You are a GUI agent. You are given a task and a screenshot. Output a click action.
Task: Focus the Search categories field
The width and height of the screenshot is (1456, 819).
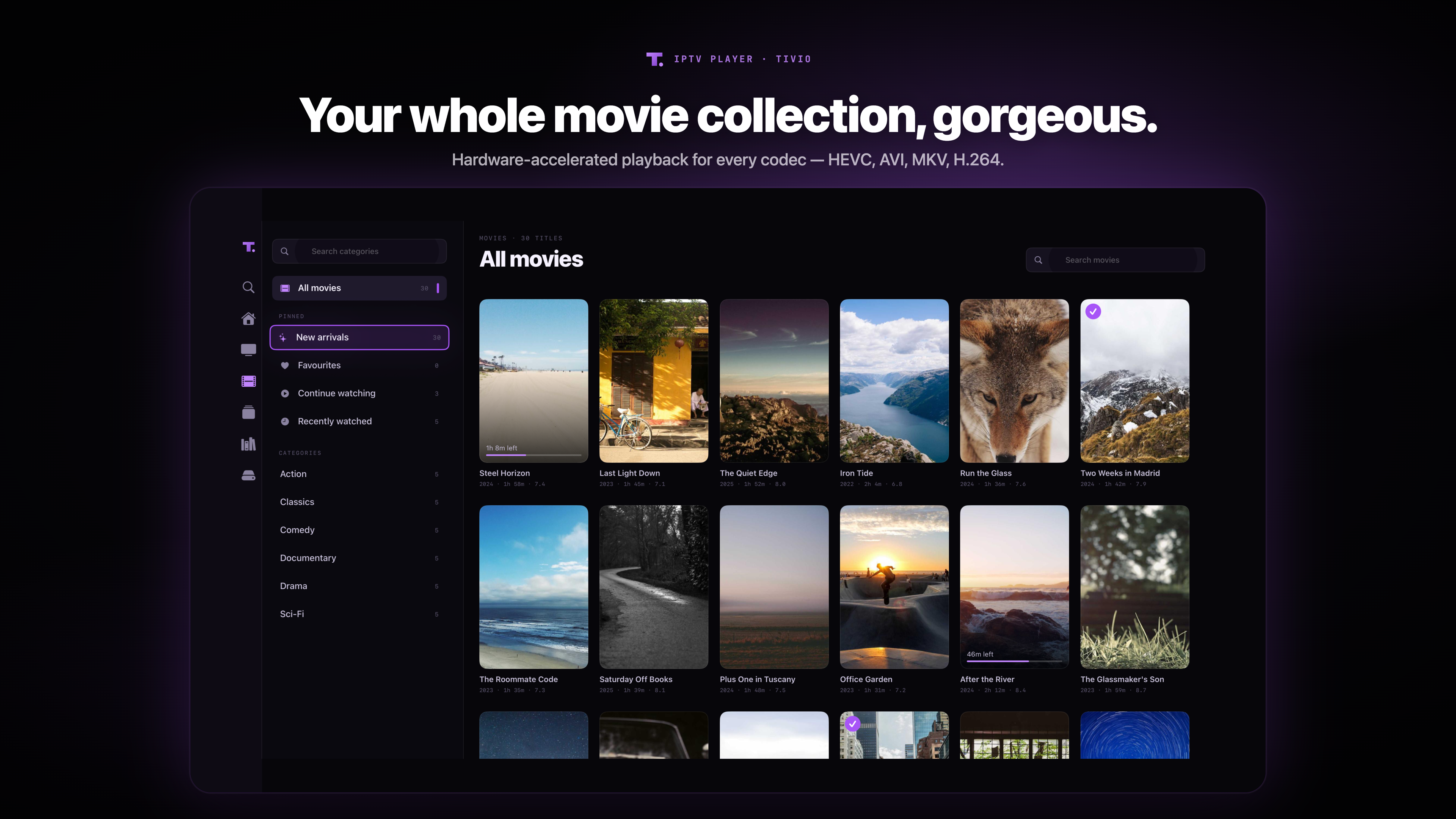click(x=359, y=251)
